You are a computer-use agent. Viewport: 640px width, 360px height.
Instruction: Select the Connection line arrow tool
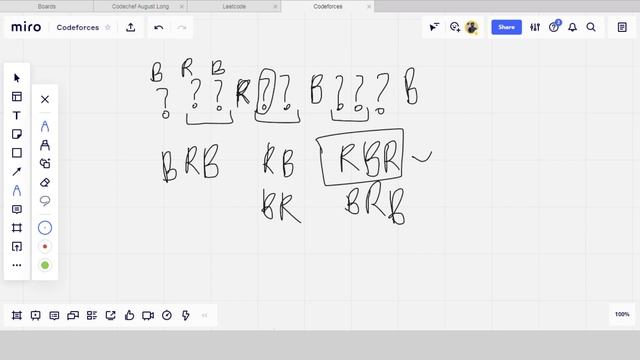(x=17, y=171)
